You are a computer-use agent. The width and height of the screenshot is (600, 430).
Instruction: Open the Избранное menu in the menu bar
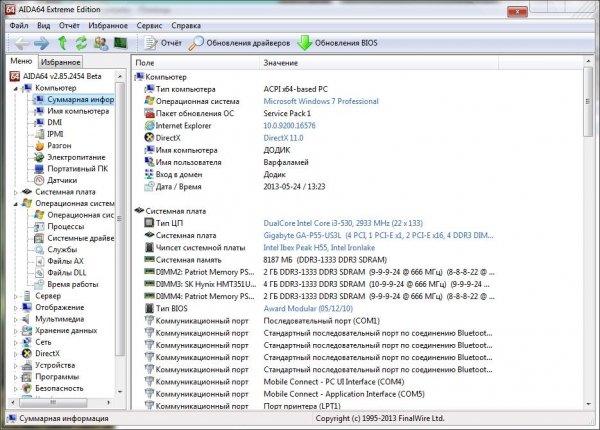[108, 26]
